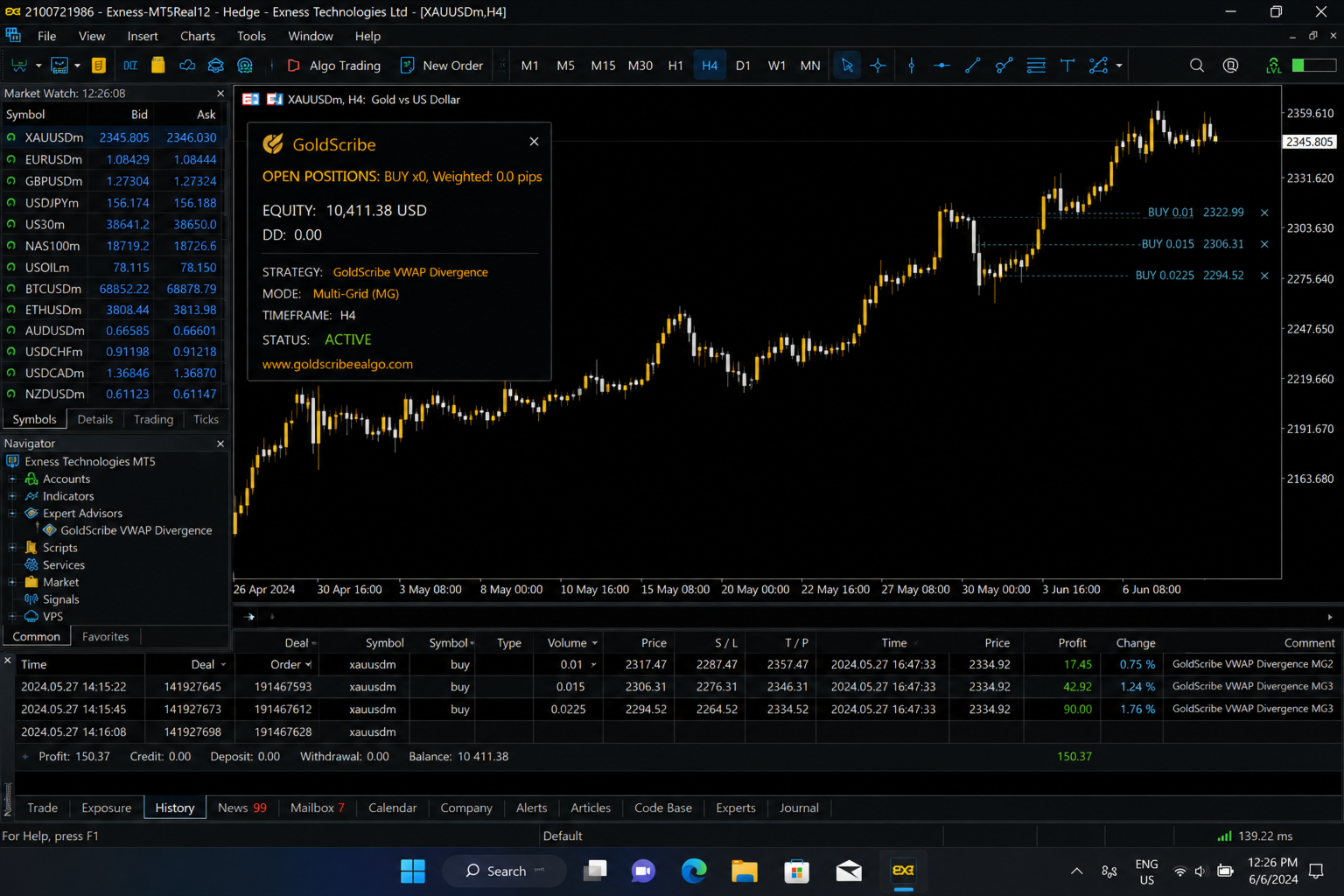Click the chart scroll right arrow
Screen dimensions: 1344x896
pyautogui.click(x=1330, y=617)
